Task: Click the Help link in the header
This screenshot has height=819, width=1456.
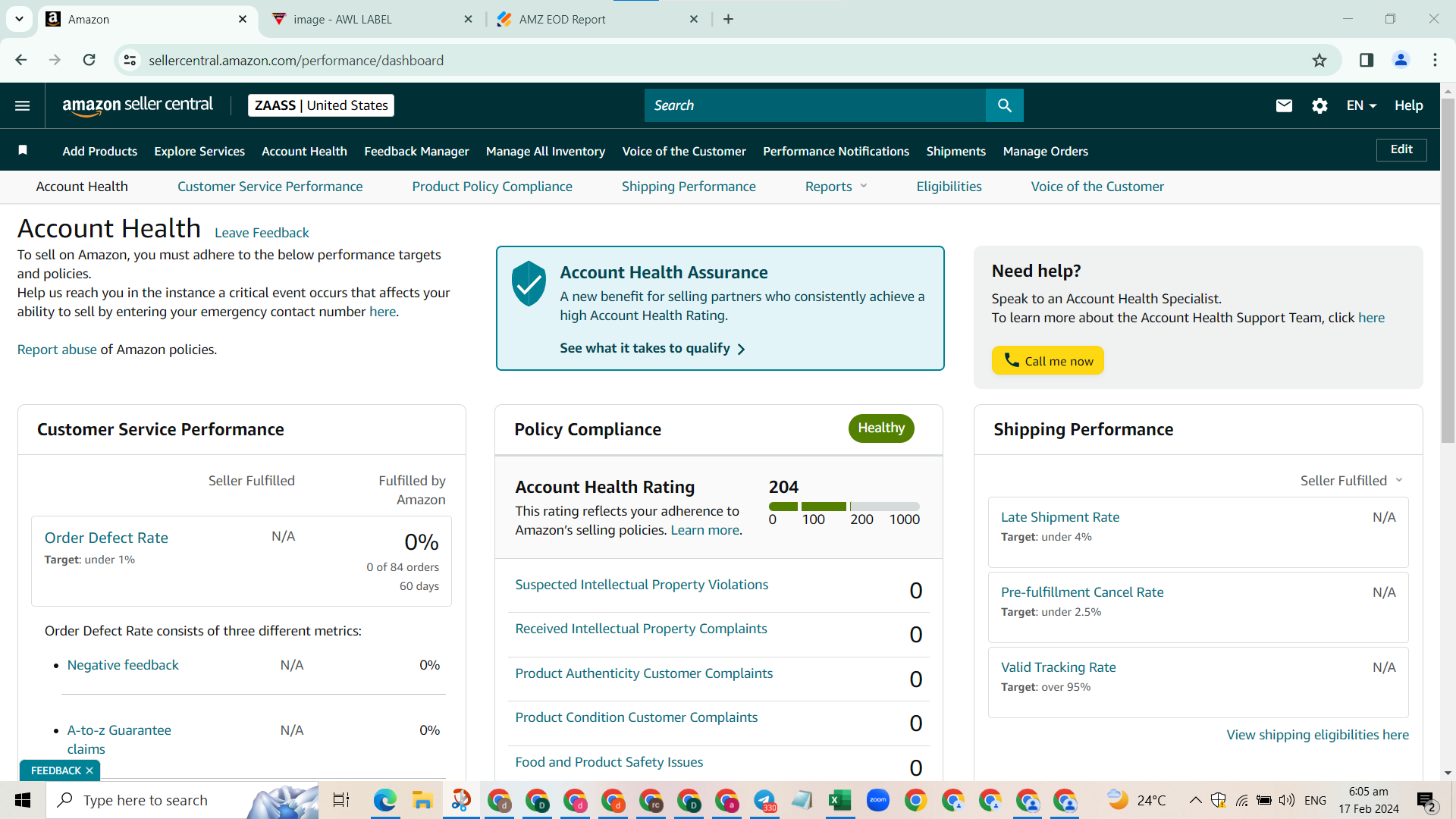Action: click(x=1408, y=105)
